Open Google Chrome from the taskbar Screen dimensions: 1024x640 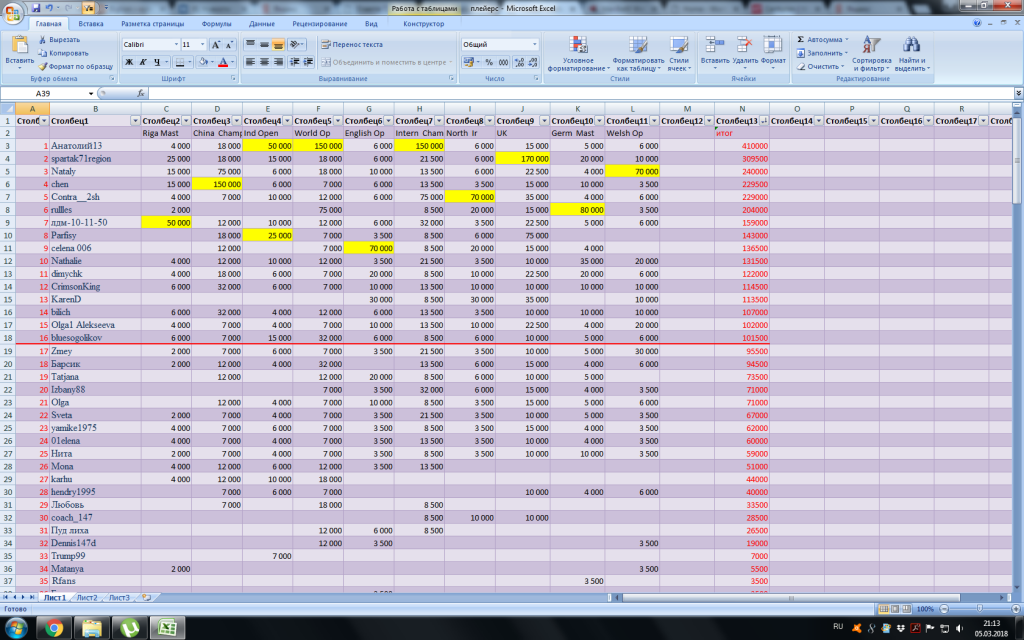pyautogui.click(x=54, y=627)
